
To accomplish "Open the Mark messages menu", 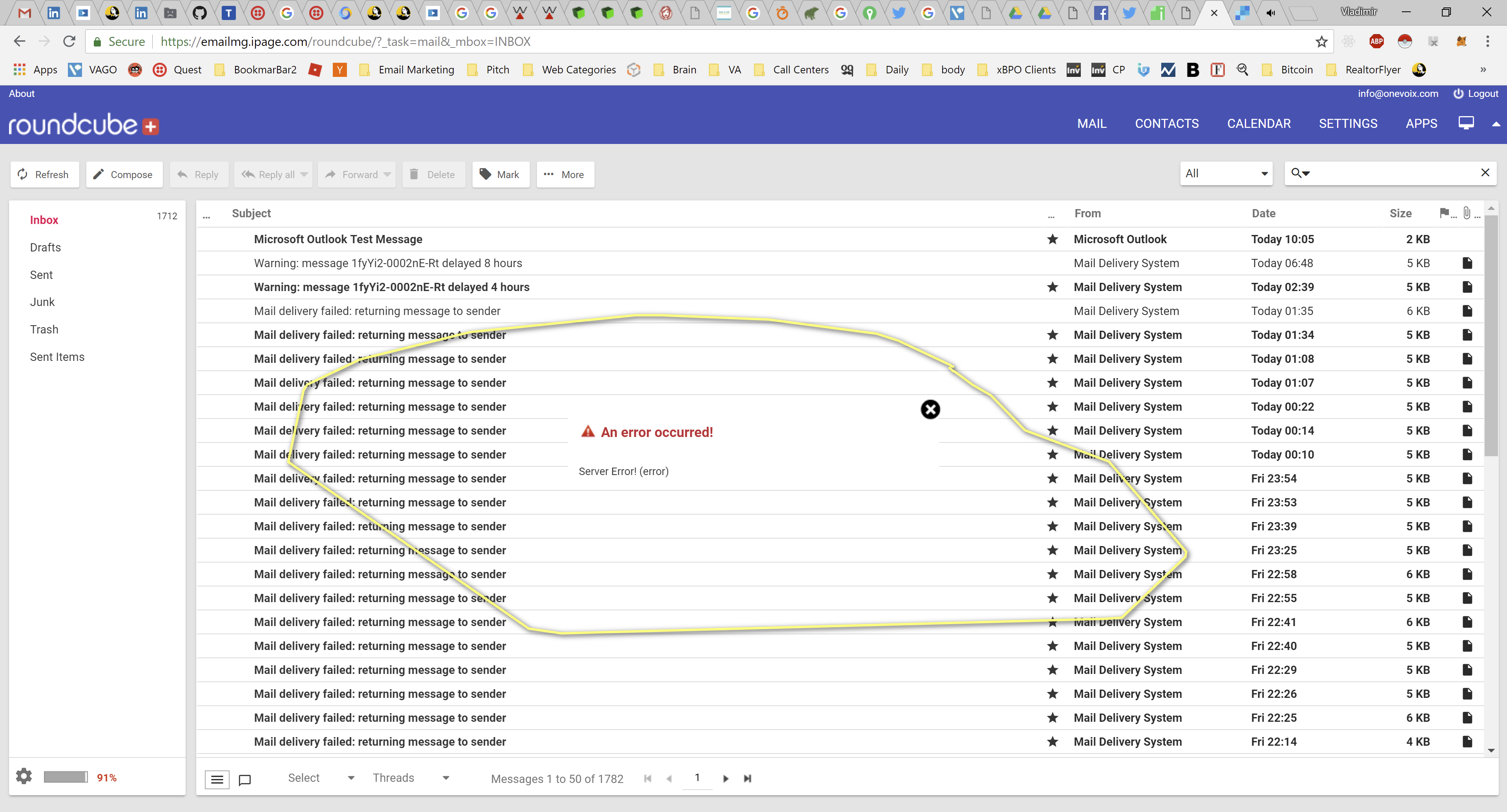I will click(500, 174).
